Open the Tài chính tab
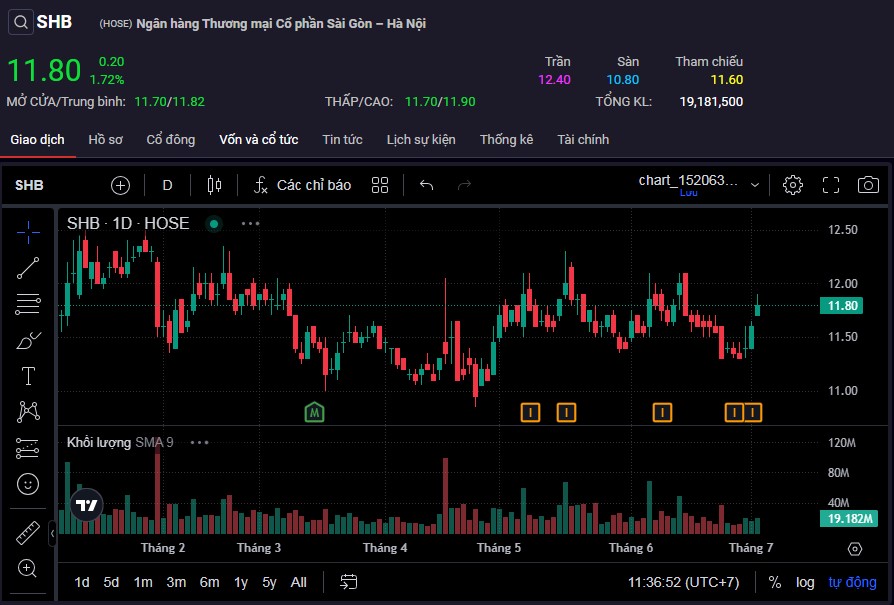This screenshot has width=894, height=605. click(x=583, y=140)
